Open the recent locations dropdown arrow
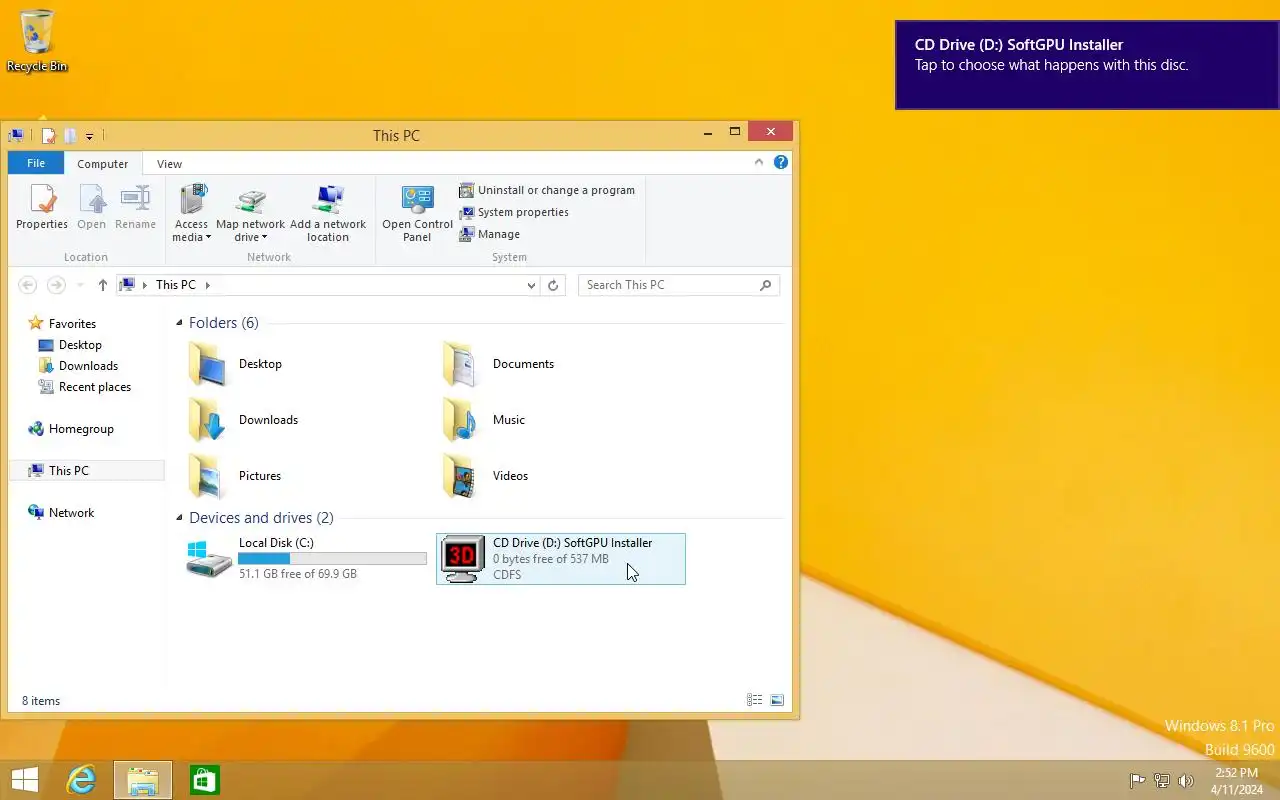This screenshot has width=1280, height=800. 80,285
